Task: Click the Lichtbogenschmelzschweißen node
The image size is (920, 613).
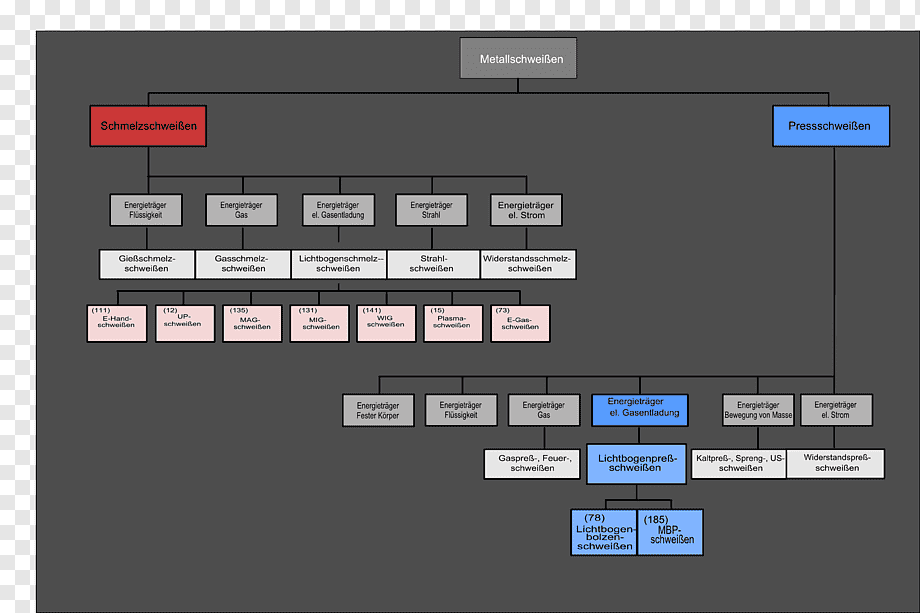Action: click(x=339, y=264)
